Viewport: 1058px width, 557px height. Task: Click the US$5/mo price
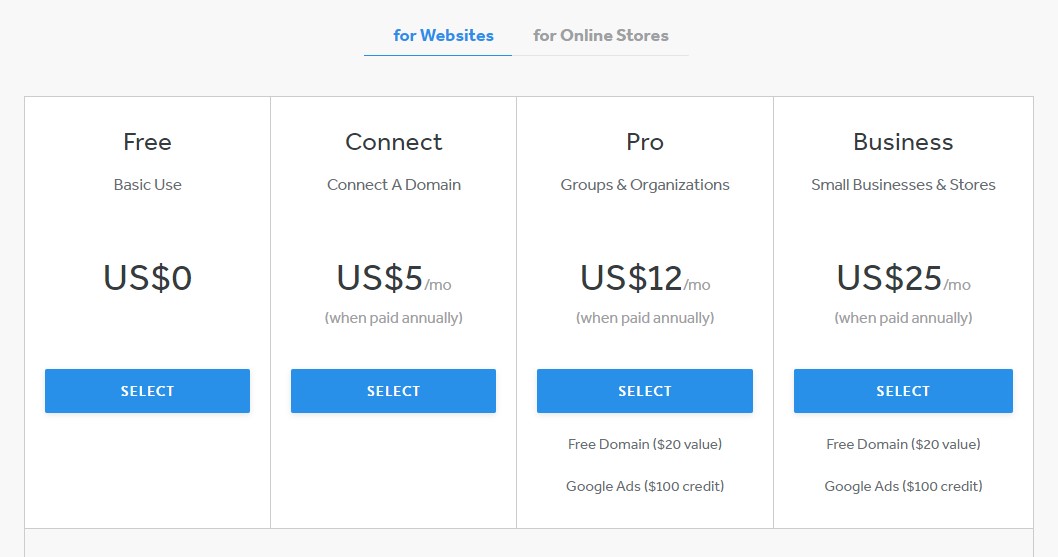click(x=393, y=277)
